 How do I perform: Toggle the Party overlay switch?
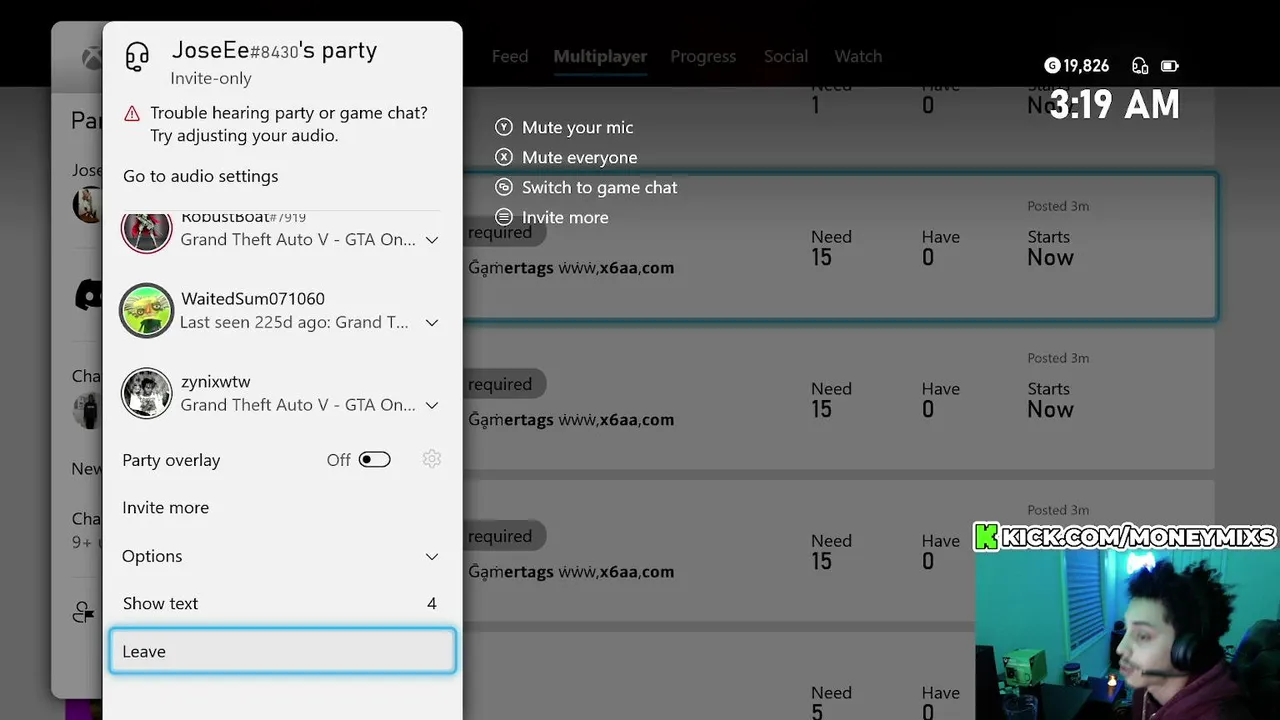click(x=375, y=459)
